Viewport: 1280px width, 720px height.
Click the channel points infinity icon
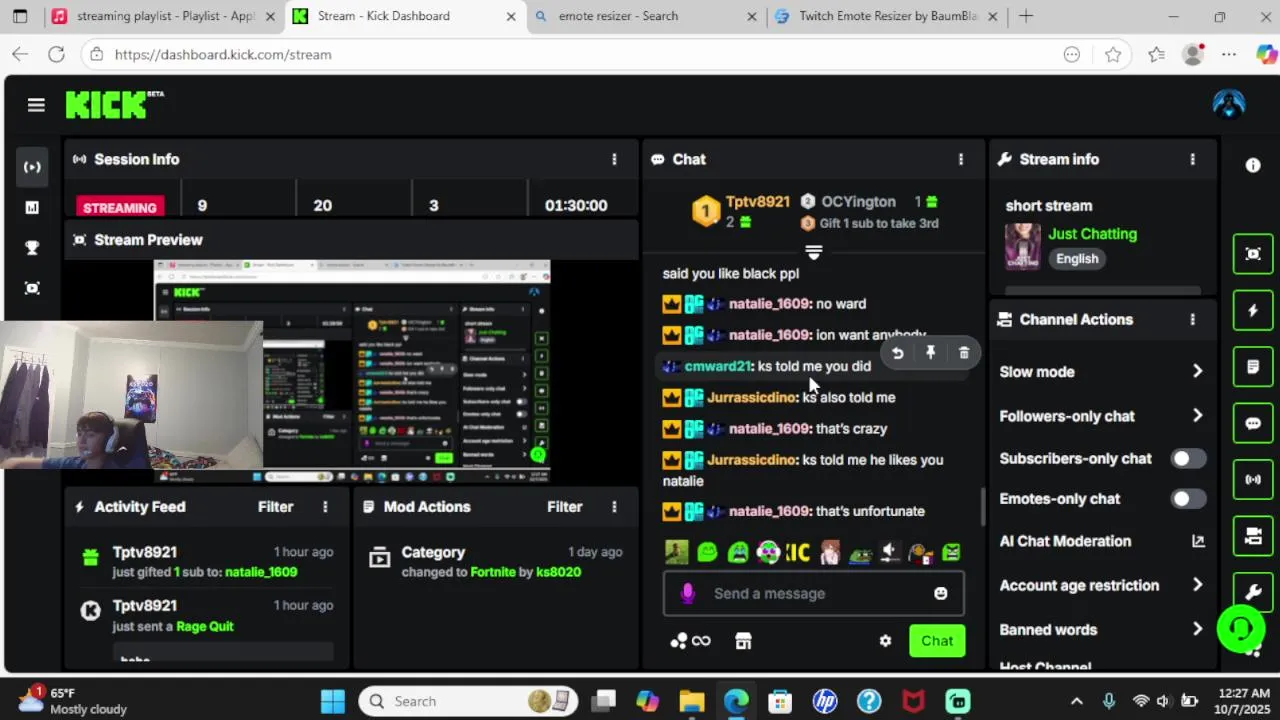[x=690, y=641]
